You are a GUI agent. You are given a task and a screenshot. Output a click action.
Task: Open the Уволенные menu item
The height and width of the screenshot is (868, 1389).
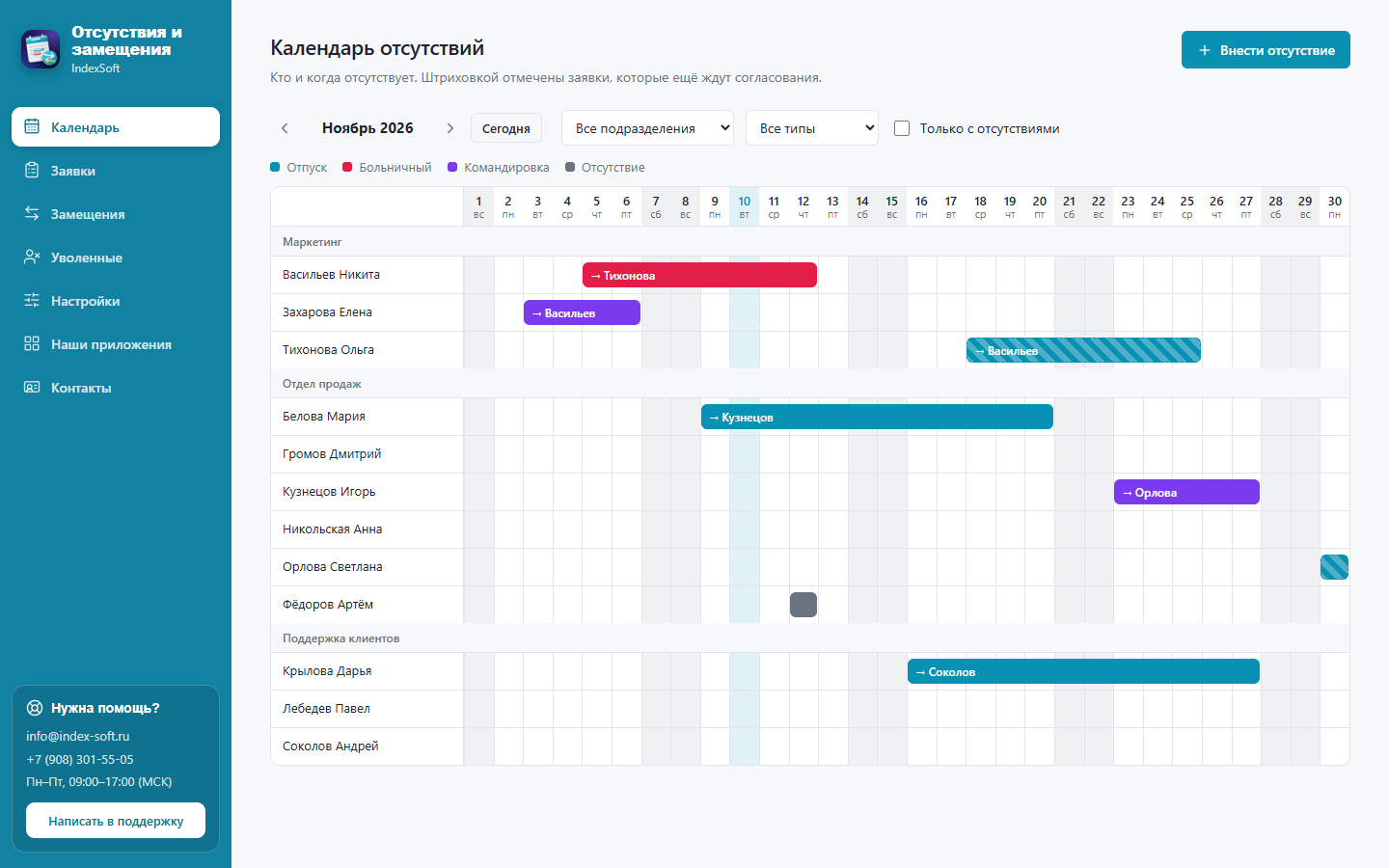(116, 258)
